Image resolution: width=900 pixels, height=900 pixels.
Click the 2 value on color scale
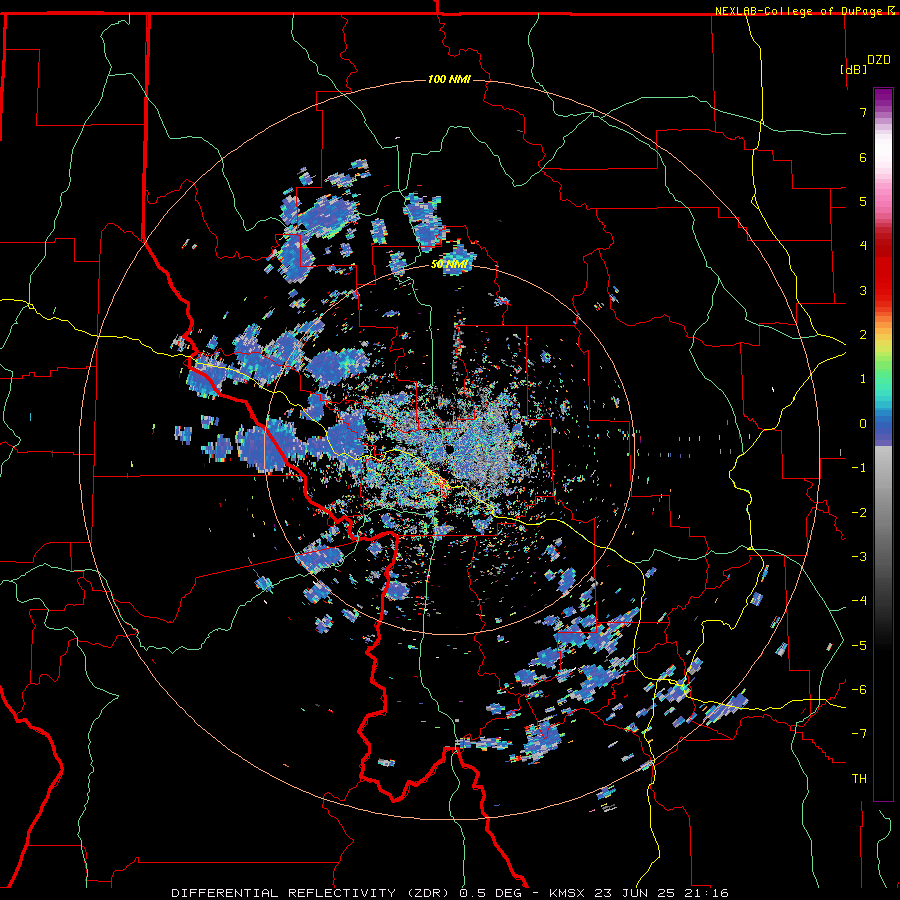point(863,335)
